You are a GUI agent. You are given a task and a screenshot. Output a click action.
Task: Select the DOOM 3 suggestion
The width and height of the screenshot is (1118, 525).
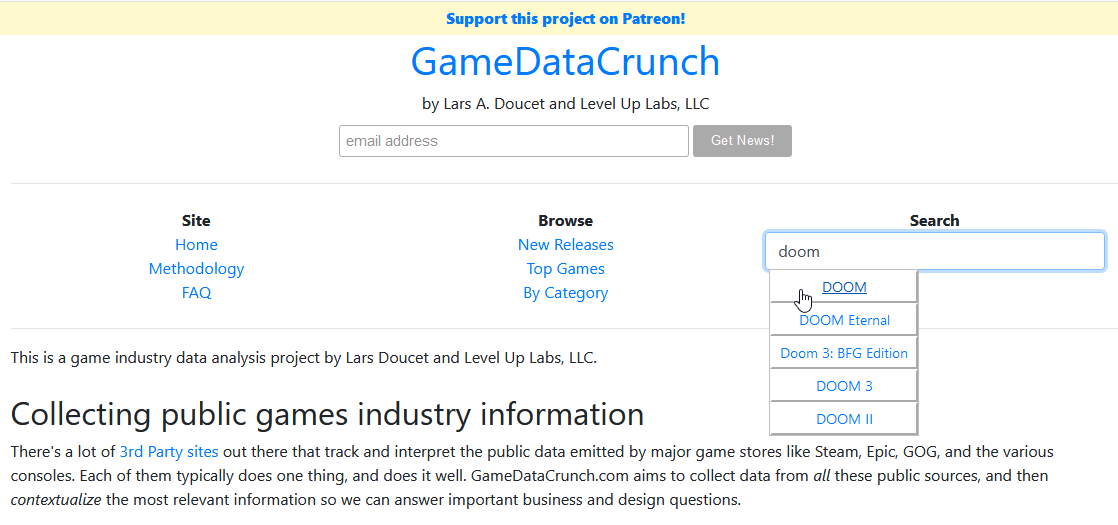pos(844,386)
